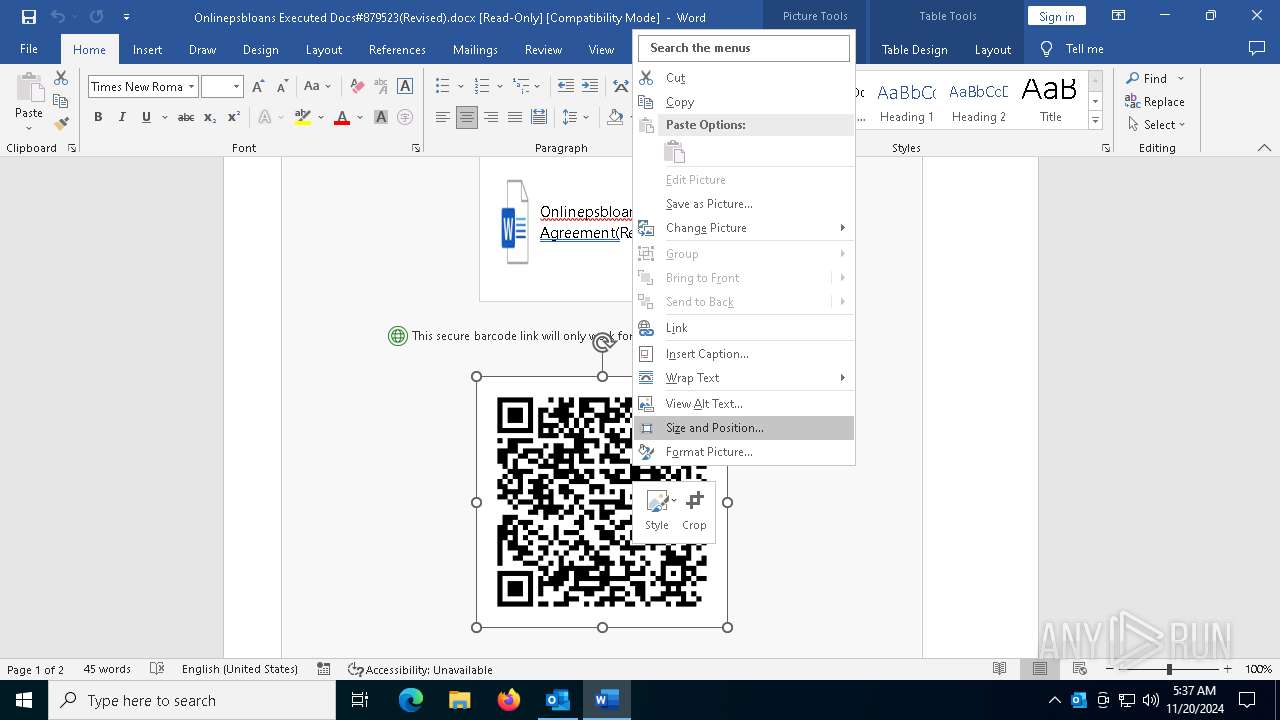Click the Save icon in title bar
The image size is (1280, 720).
click(x=28, y=17)
